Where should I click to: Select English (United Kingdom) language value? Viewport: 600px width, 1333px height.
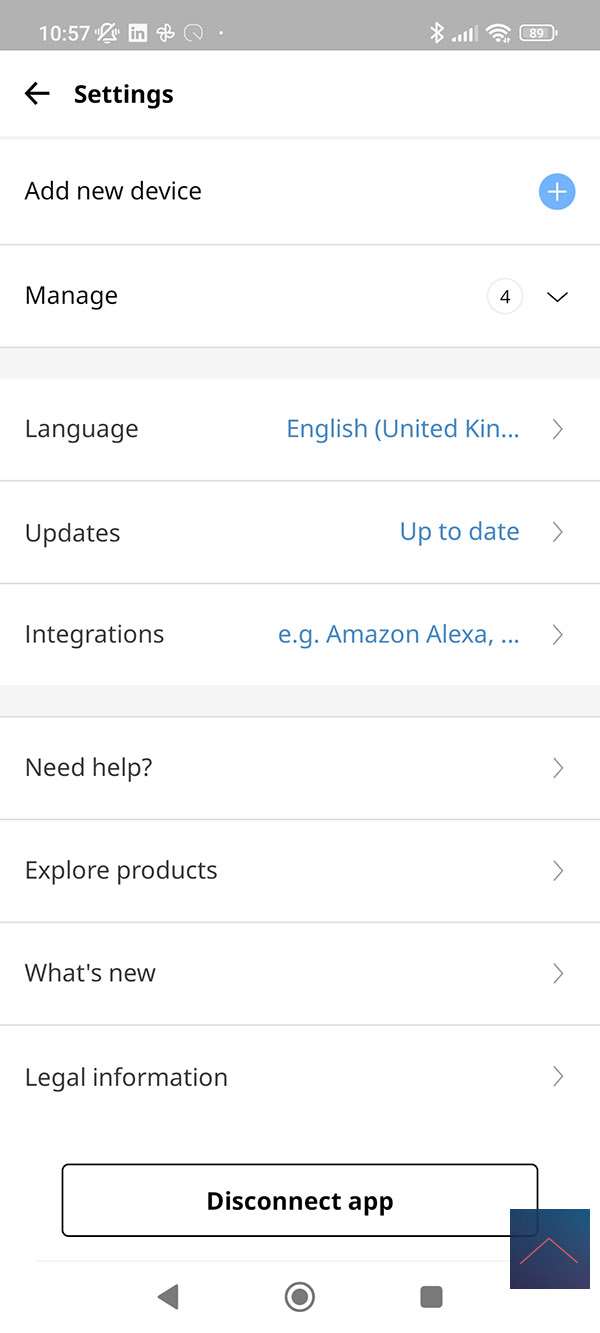click(x=402, y=429)
